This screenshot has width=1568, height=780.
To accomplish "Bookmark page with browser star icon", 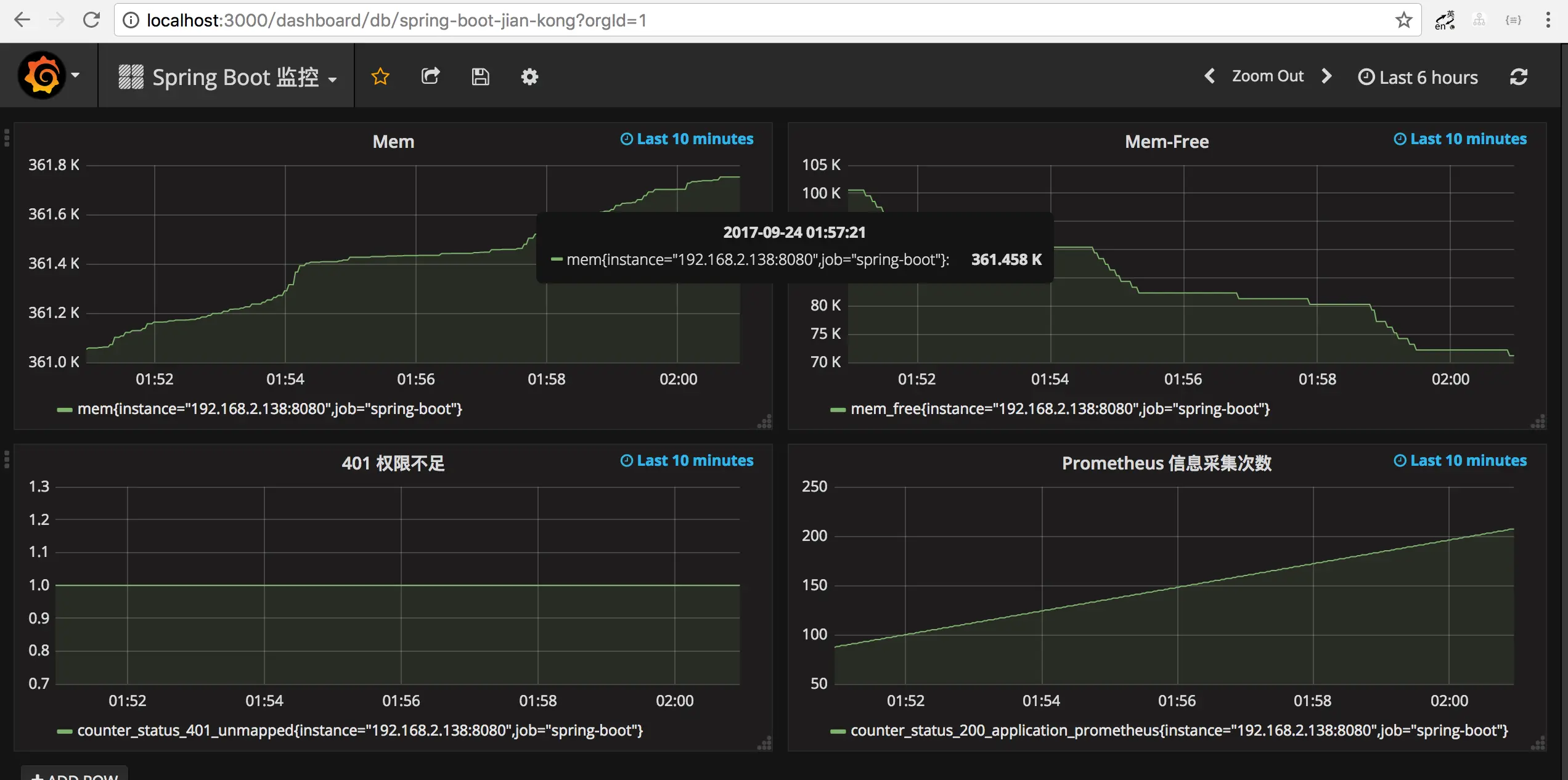I will pyautogui.click(x=1403, y=20).
